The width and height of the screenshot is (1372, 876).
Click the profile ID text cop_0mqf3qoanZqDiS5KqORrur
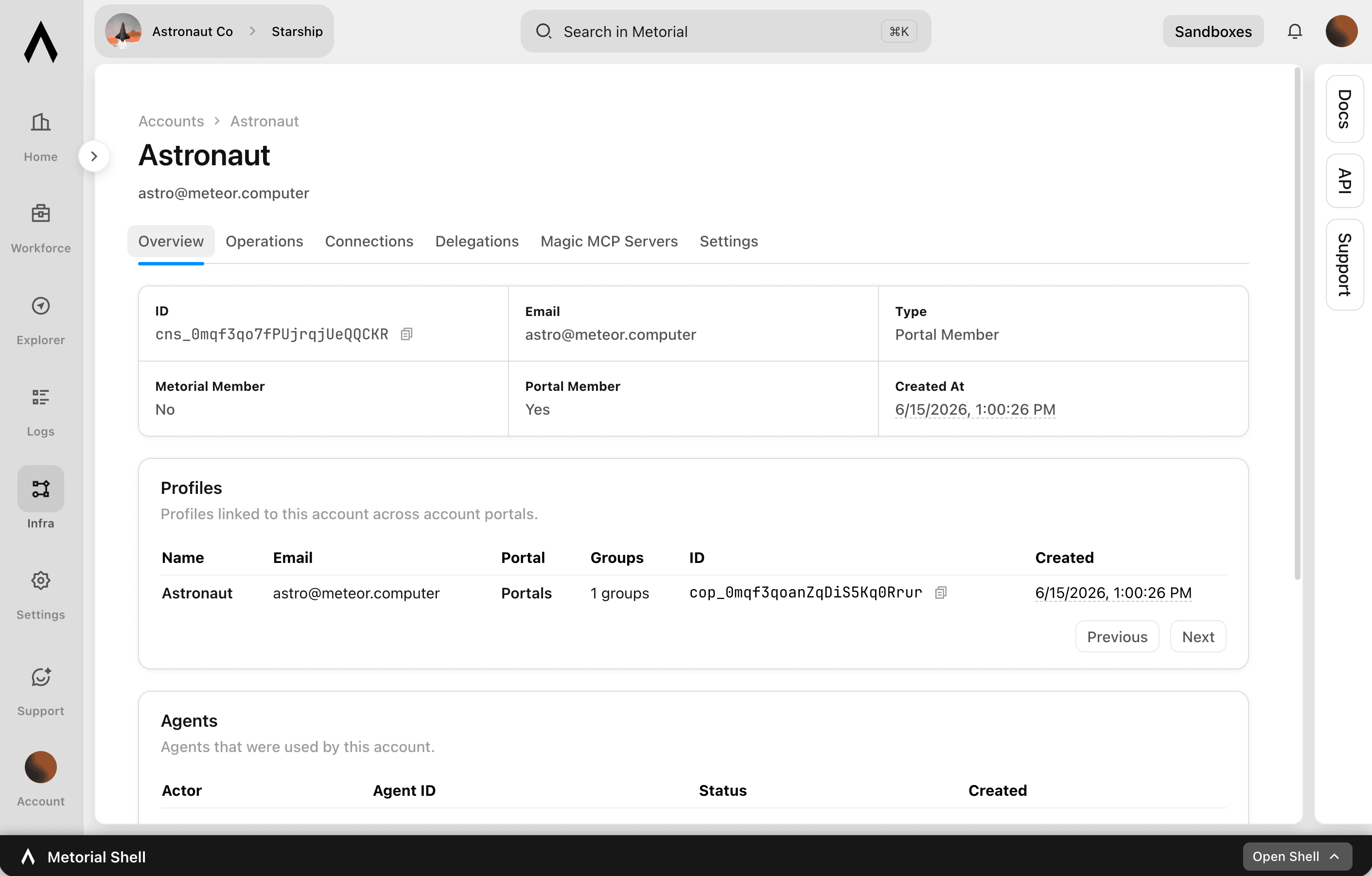point(806,593)
